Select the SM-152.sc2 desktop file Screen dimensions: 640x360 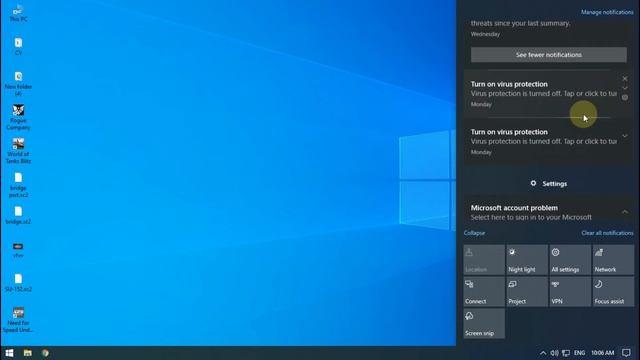(18, 283)
